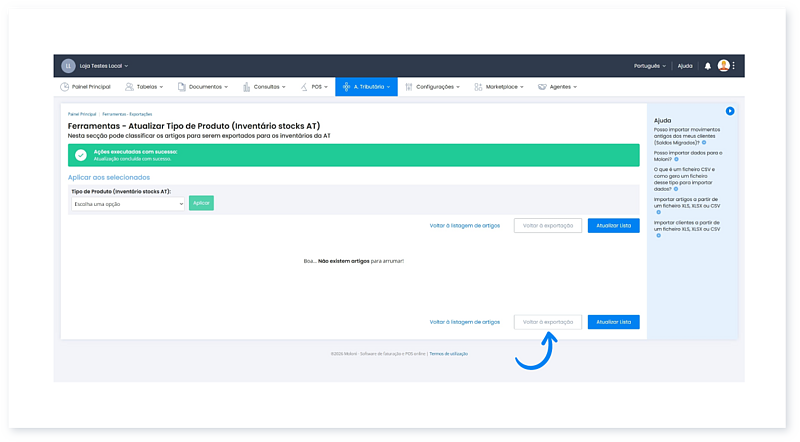The image size is (800, 442).
Task: Open 'Importar clientes a partir de um ficheiro' help
Action: pos(687,226)
